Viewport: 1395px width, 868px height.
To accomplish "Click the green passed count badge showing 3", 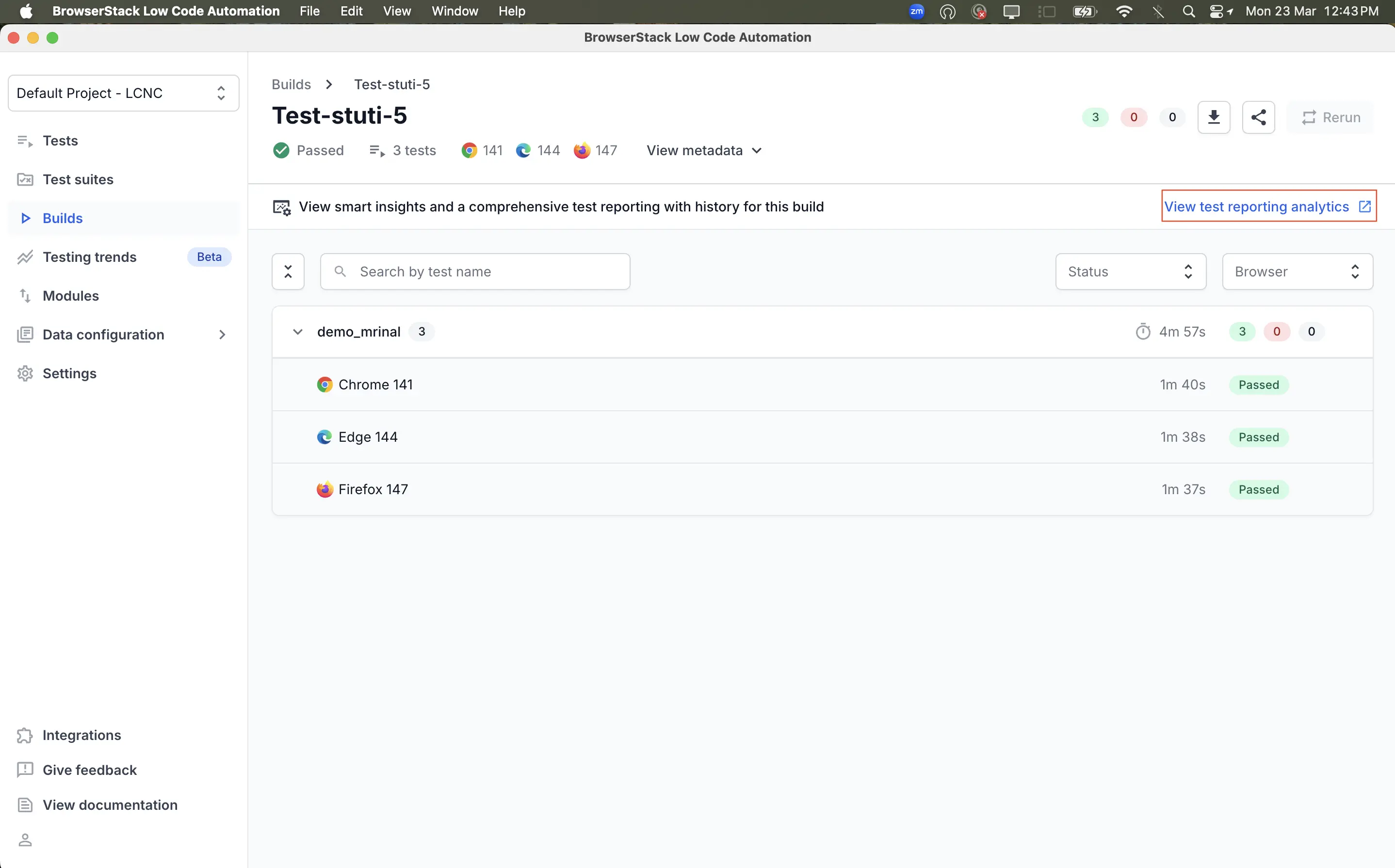I will (x=1094, y=117).
